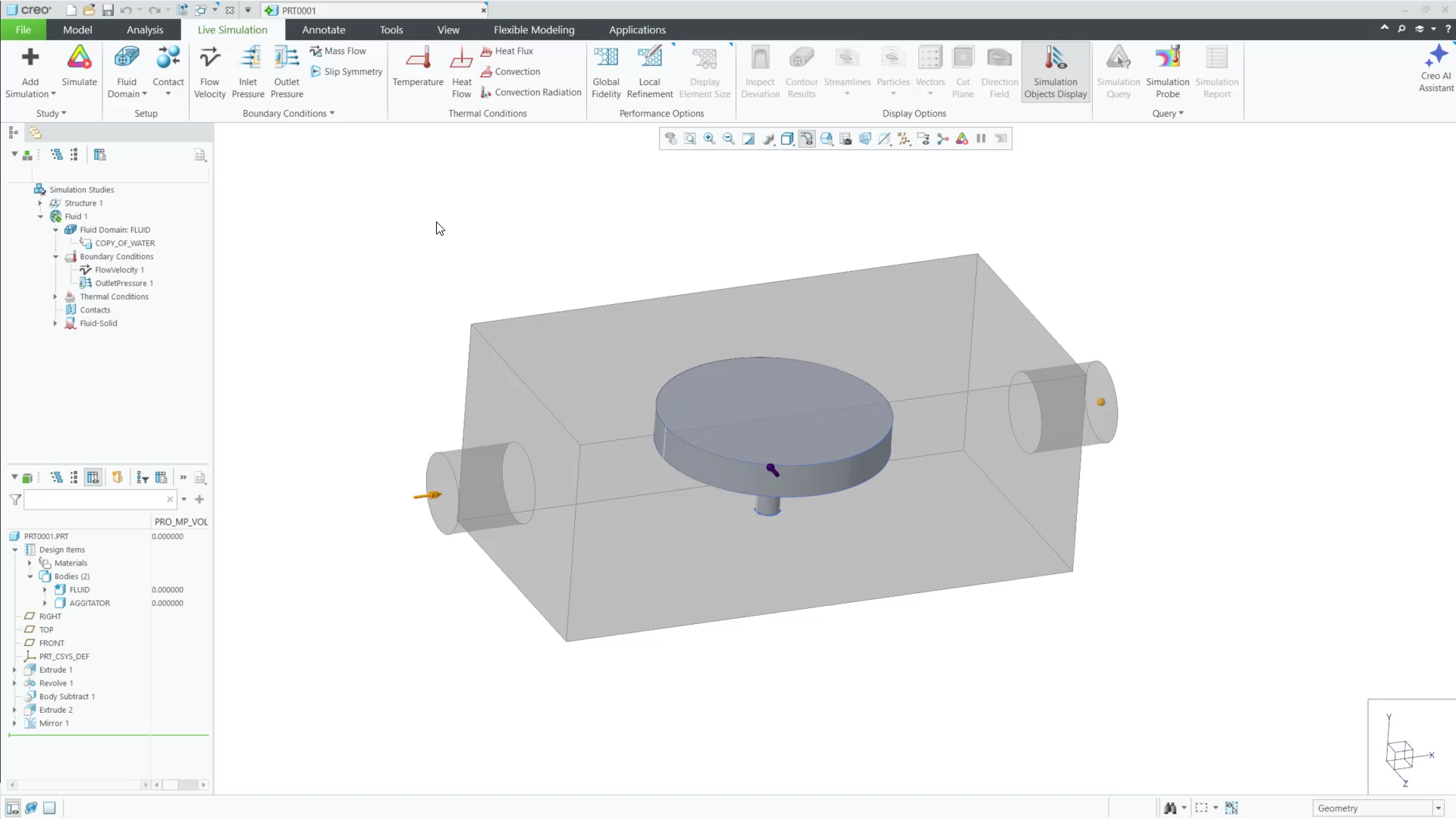The width and height of the screenshot is (1456, 819).
Task: Click the Zoom In magnifier icon
Action: point(709,139)
